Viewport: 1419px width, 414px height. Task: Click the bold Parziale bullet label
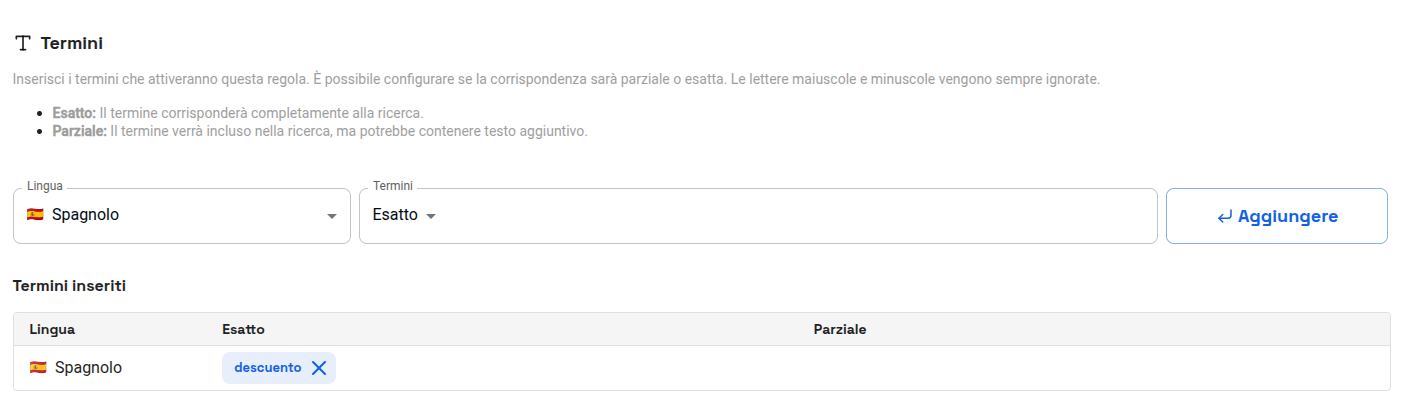pos(79,131)
